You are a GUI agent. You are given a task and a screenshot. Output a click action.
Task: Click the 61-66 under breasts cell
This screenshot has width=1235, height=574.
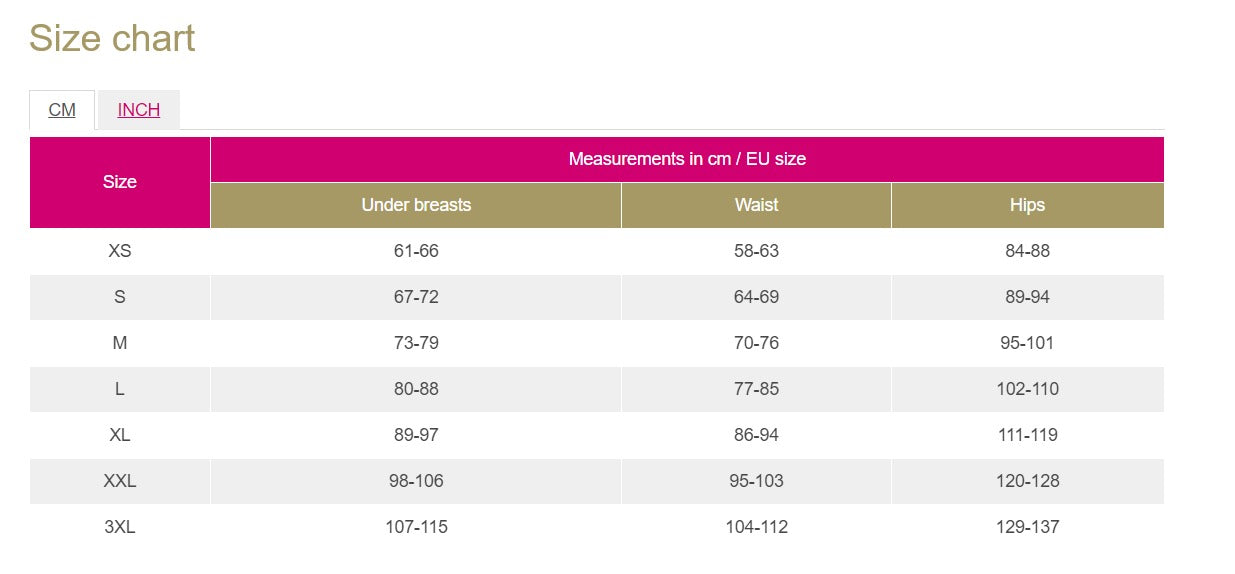[416, 251]
